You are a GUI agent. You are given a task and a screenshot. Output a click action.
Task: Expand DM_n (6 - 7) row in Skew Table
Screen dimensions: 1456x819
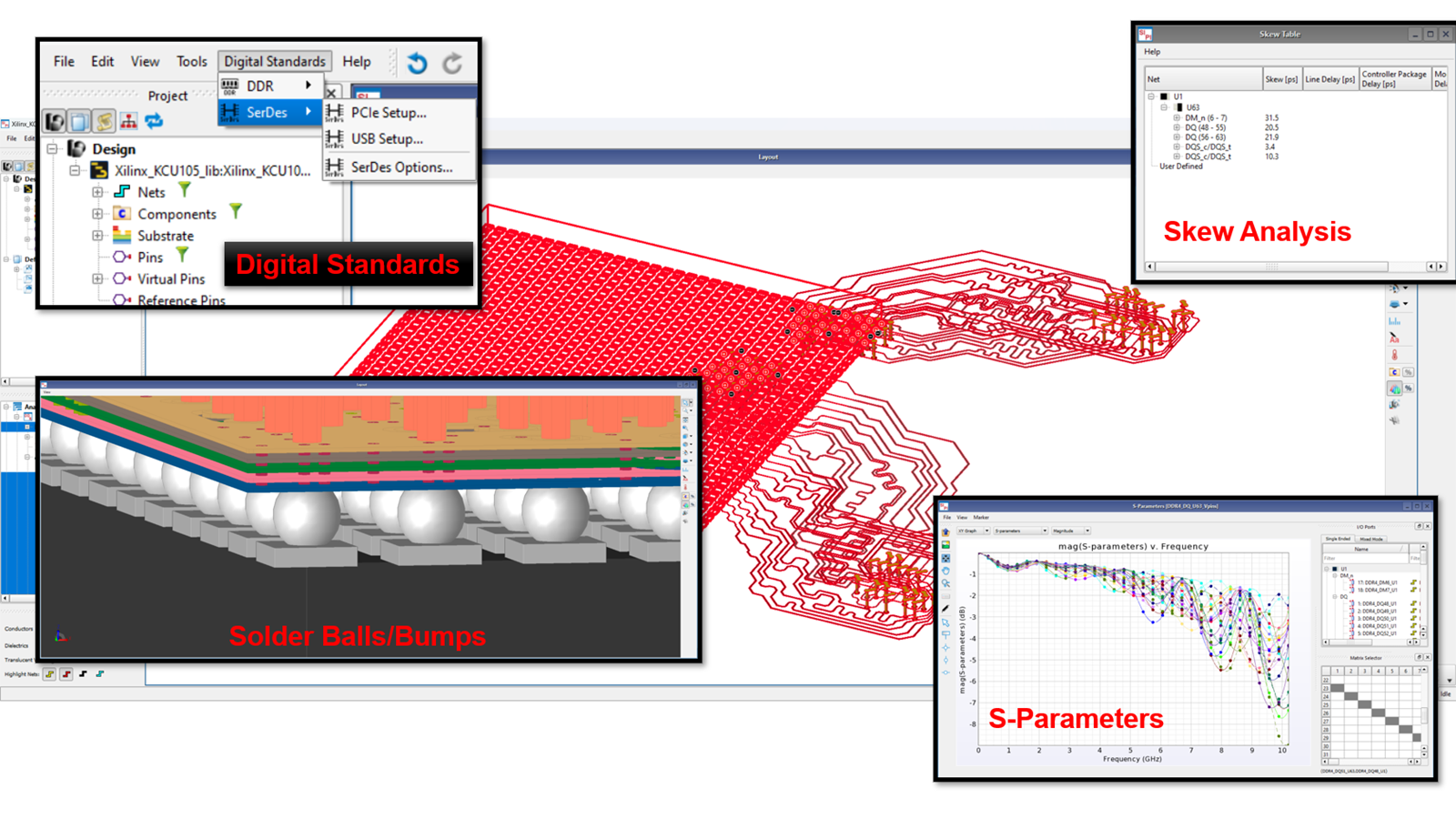(x=1176, y=118)
